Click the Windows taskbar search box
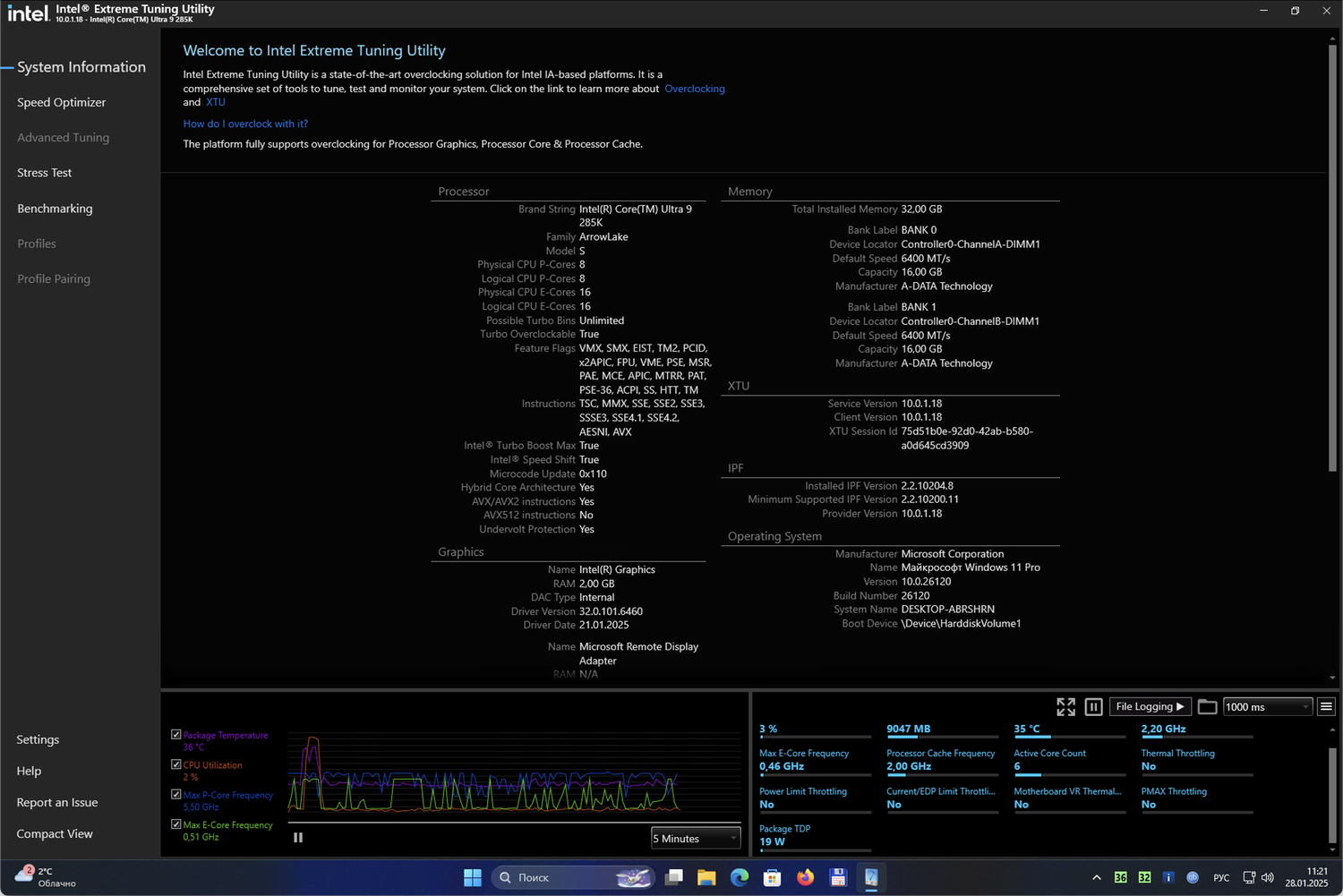The height and width of the screenshot is (896, 1343). point(574,878)
